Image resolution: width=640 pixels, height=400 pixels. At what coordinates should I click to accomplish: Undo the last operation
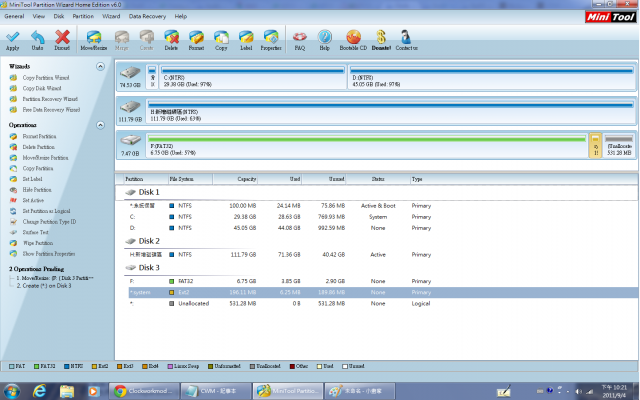point(38,40)
